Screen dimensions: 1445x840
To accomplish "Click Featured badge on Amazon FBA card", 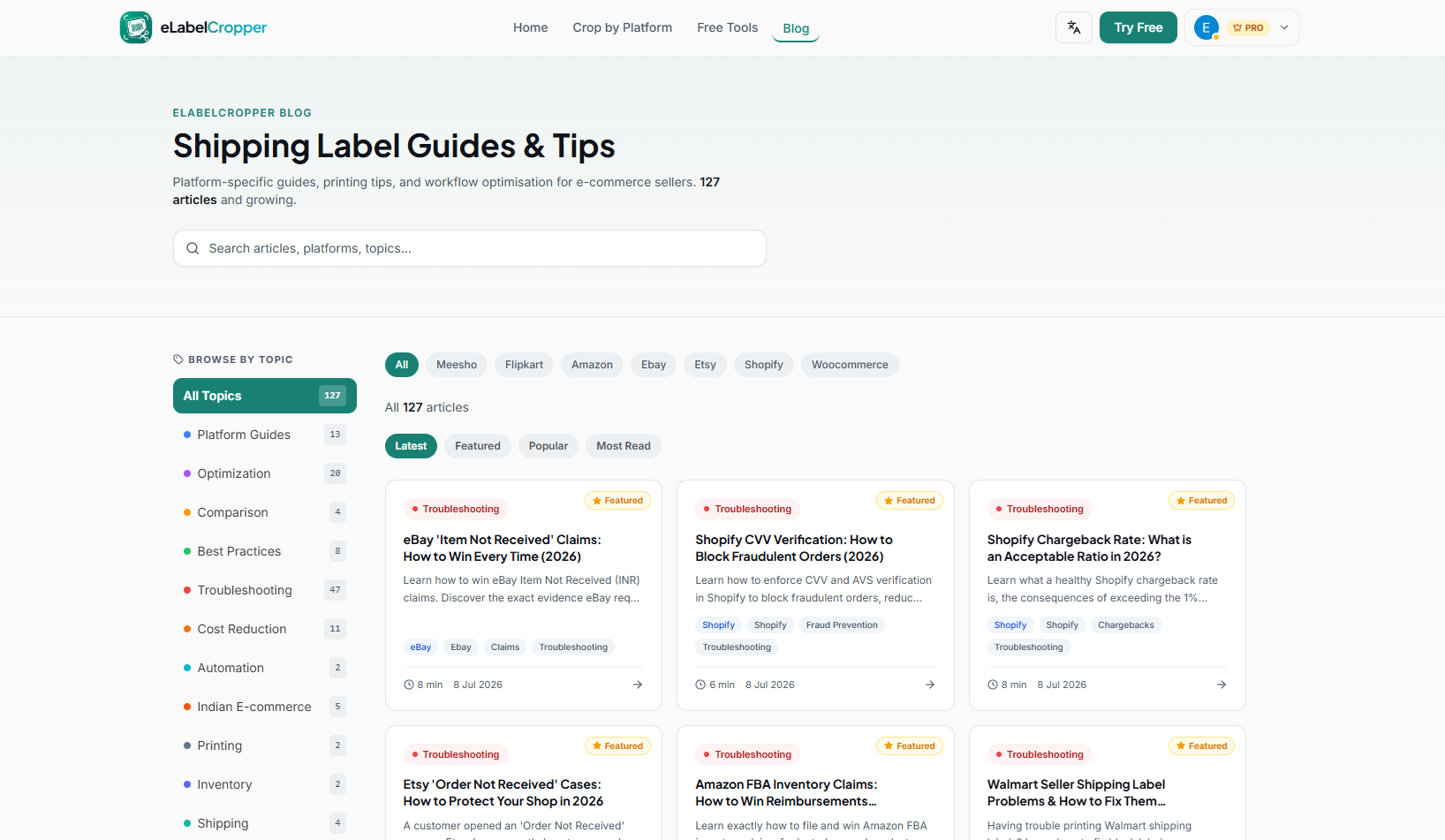I will tap(910, 746).
